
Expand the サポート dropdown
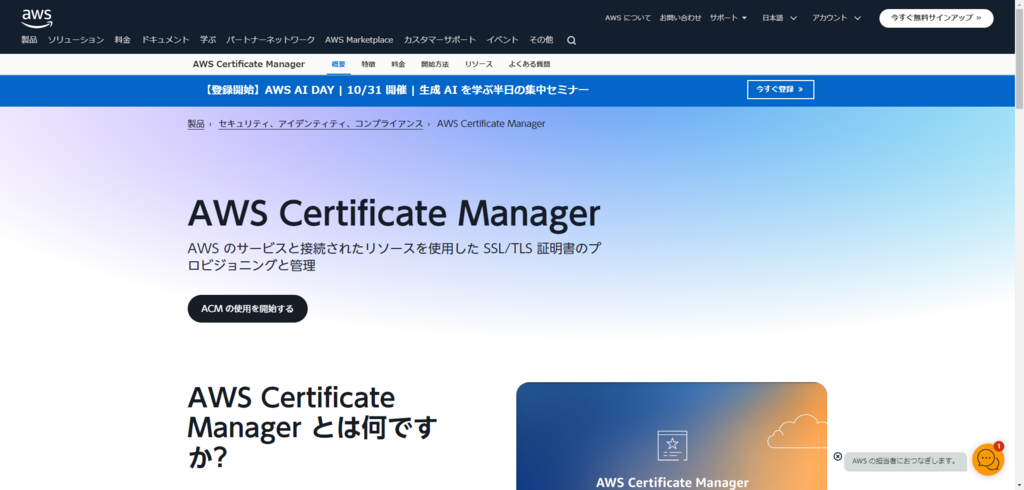click(x=728, y=18)
